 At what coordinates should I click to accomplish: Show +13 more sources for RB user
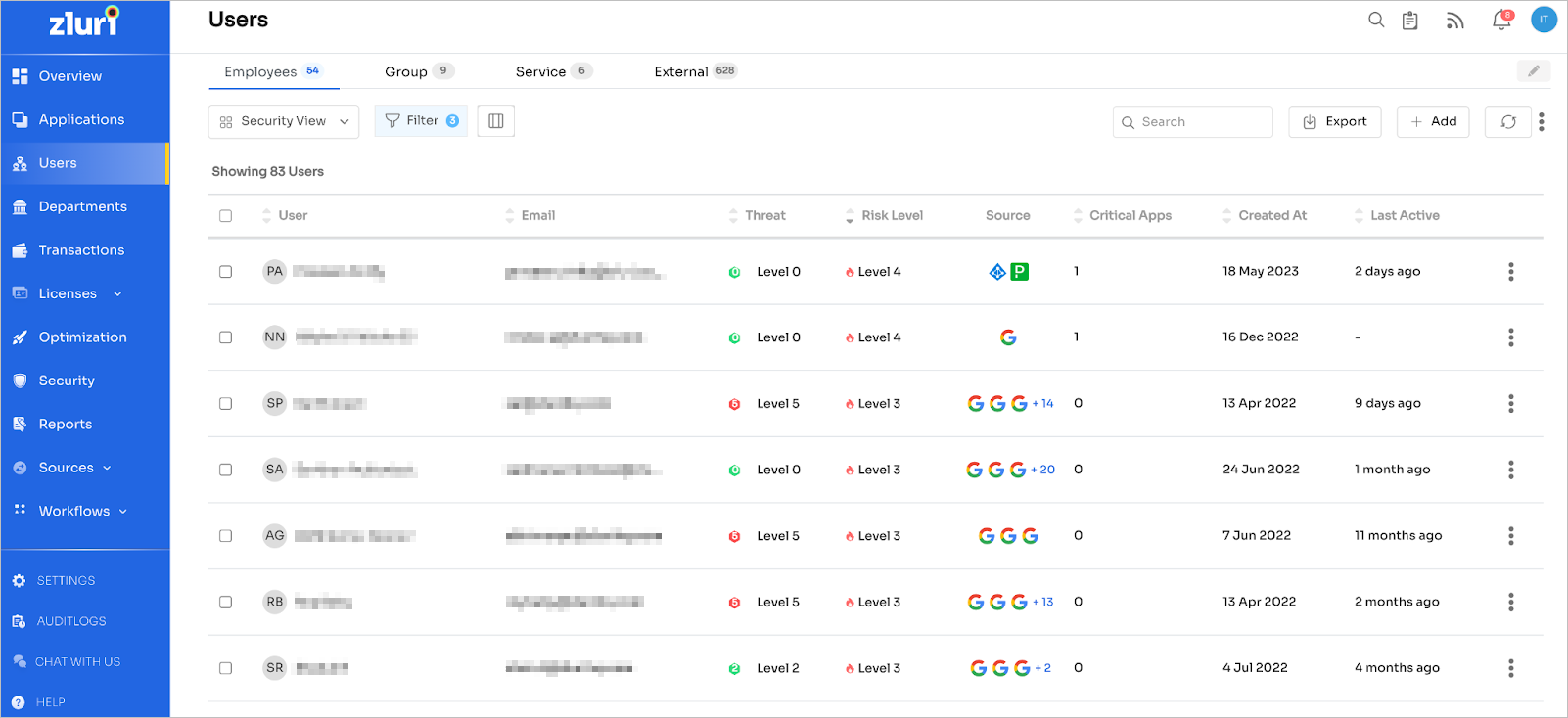point(1043,603)
